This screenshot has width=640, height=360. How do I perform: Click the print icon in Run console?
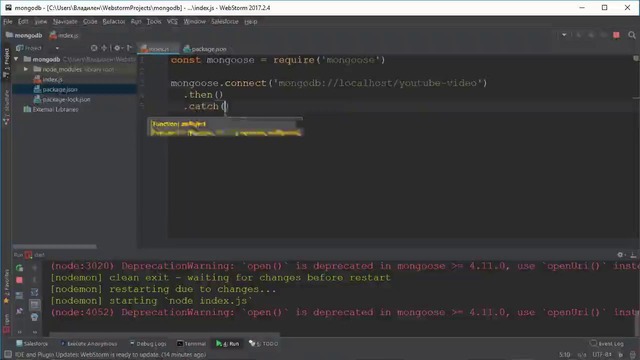[35, 317]
